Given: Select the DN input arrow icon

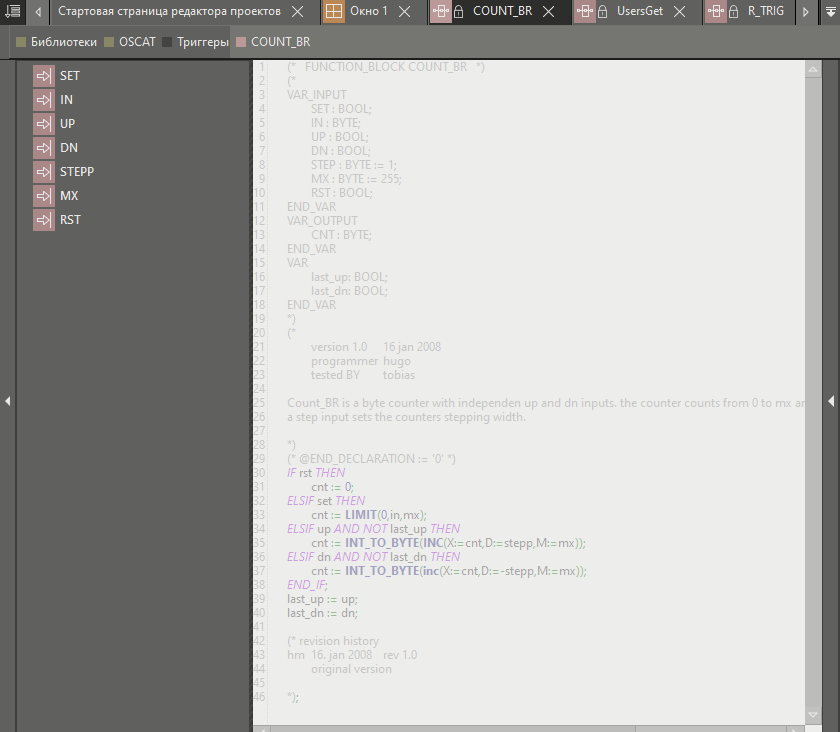Looking at the screenshot, I should [43, 148].
